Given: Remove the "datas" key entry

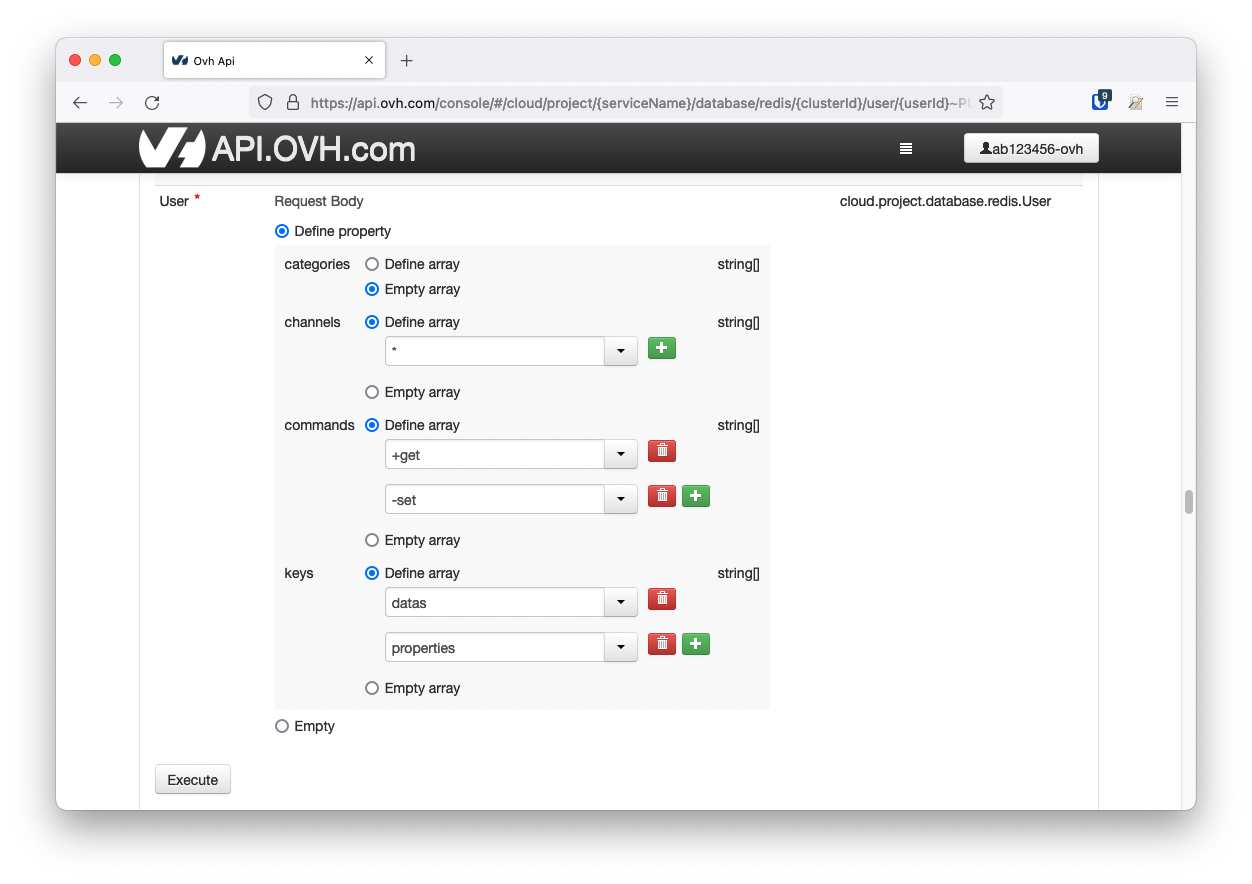Looking at the screenshot, I should (x=661, y=598).
